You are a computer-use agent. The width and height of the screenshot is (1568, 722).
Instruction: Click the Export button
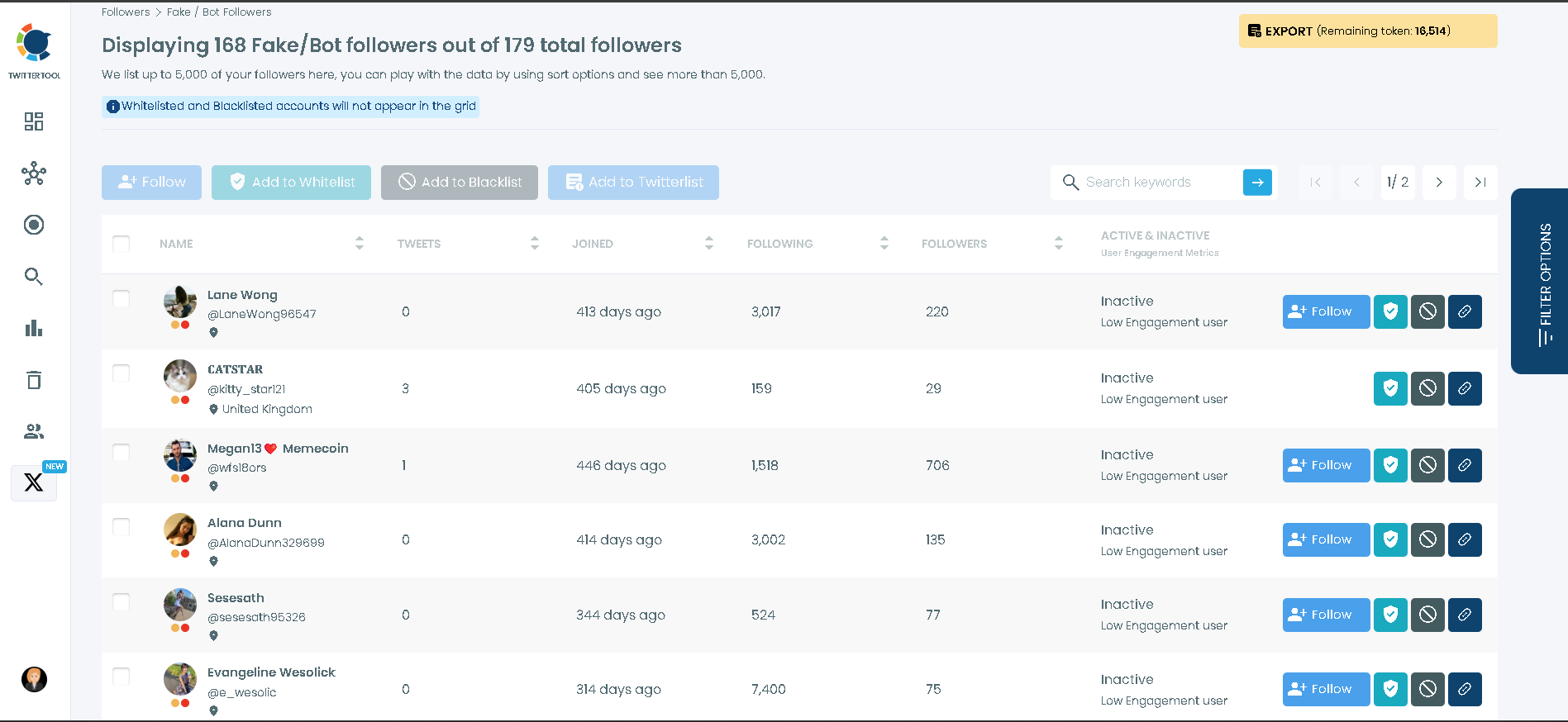[1367, 31]
